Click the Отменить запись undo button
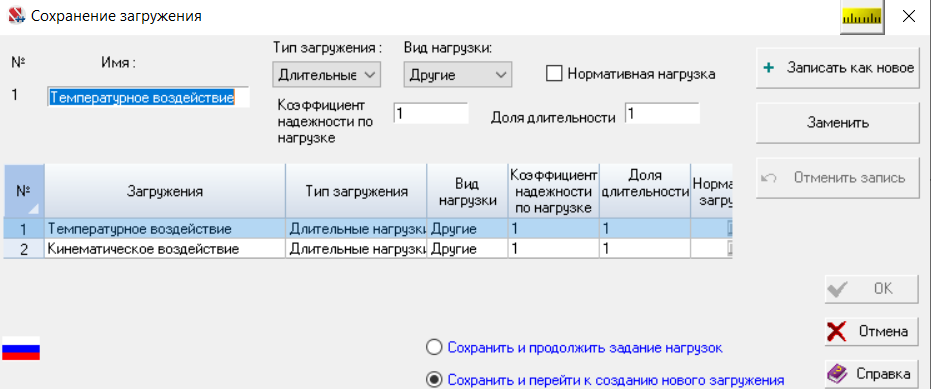 (838, 178)
